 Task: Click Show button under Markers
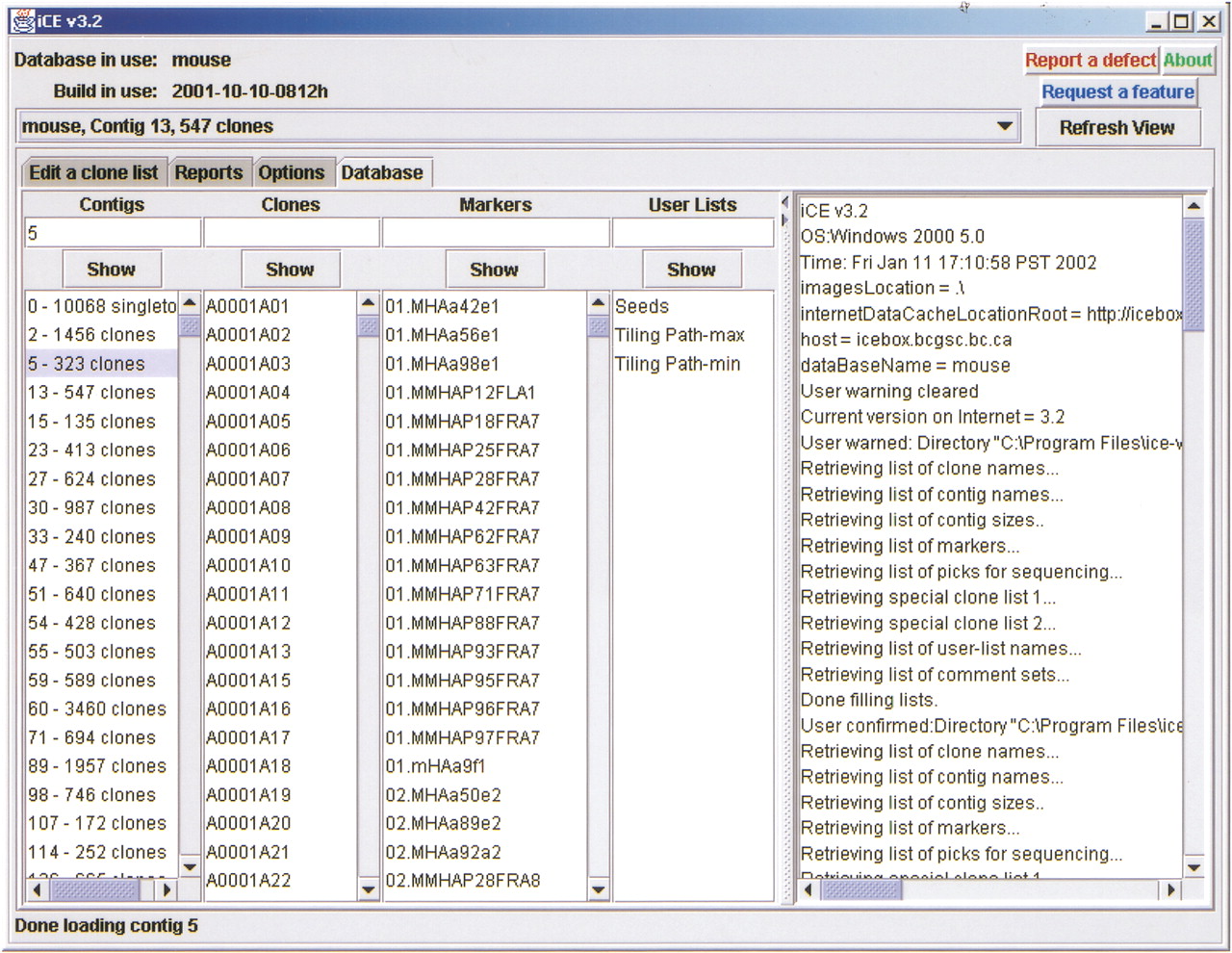pyautogui.click(x=495, y=270)
